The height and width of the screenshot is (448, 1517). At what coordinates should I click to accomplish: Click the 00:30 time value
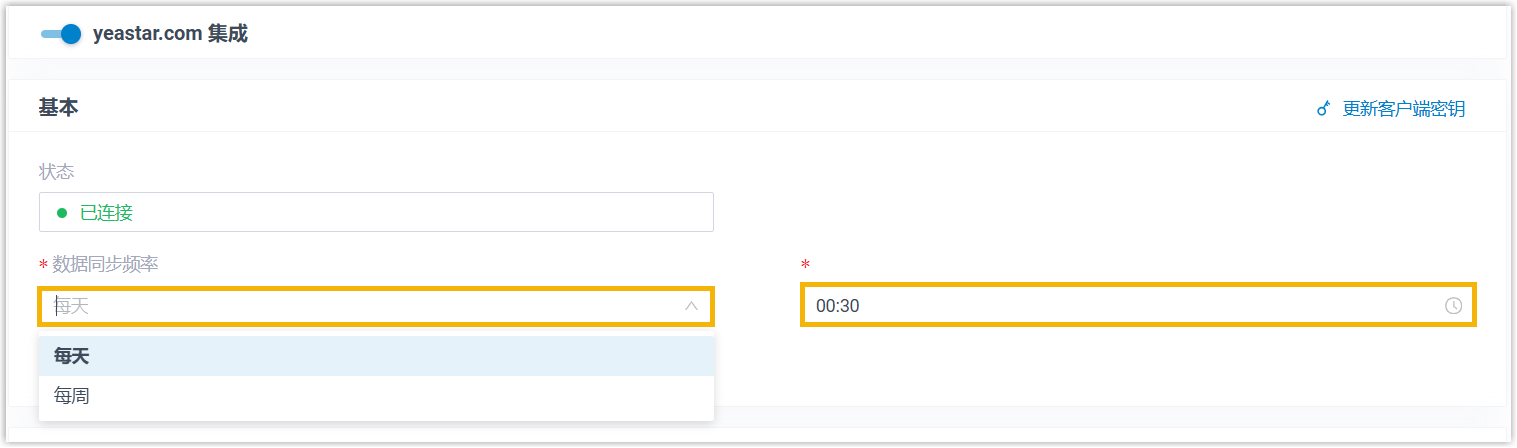click(x=838, y=306)
